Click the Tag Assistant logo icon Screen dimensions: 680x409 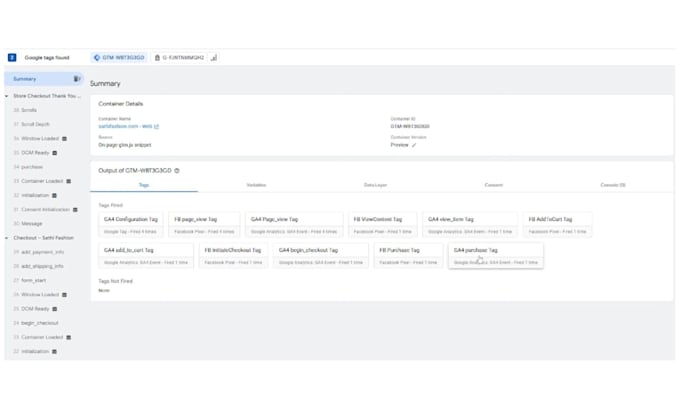click(12, 57)
